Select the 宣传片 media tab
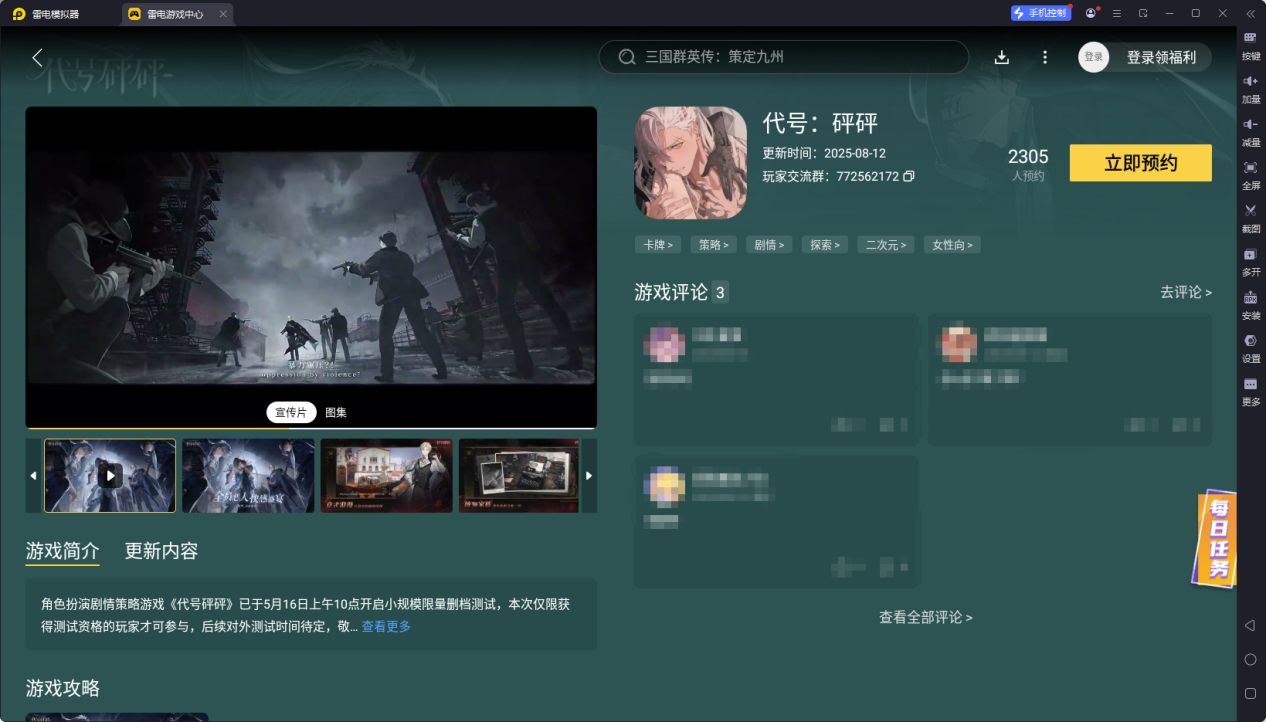Image resolution: width=1266 pixels, height=722 pixels. click(x=291, y=412)
